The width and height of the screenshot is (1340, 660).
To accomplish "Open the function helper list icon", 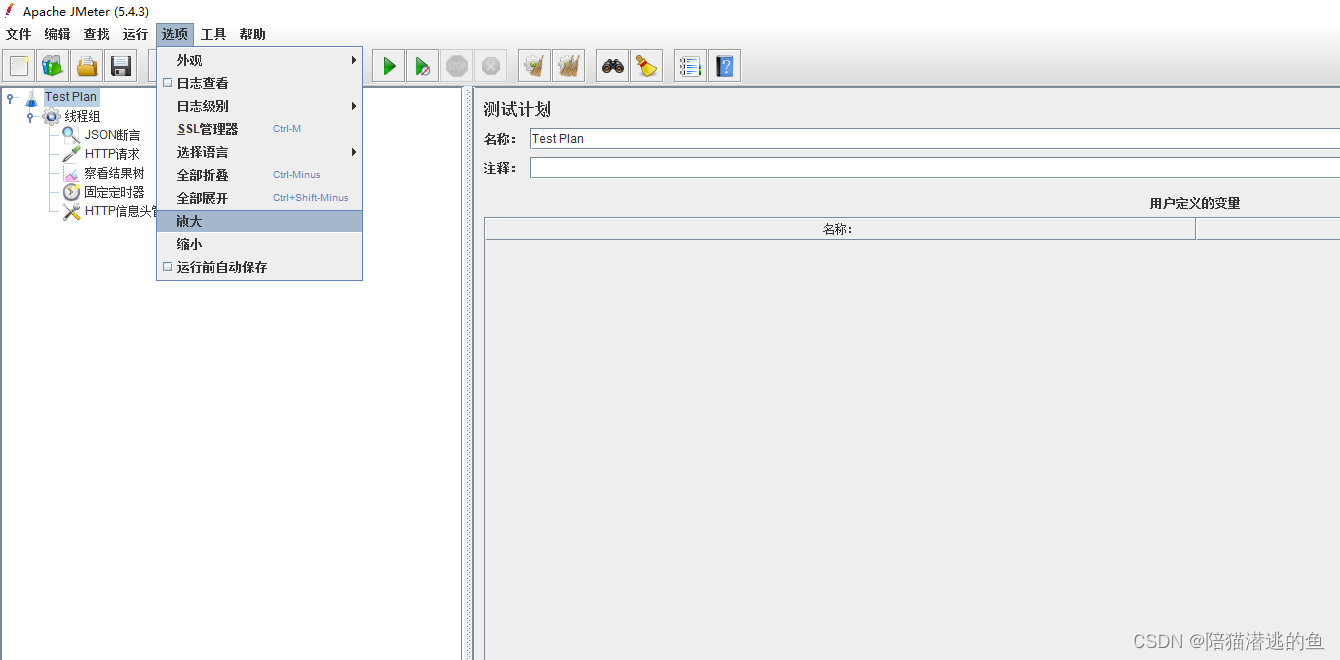I will (690, 67).
